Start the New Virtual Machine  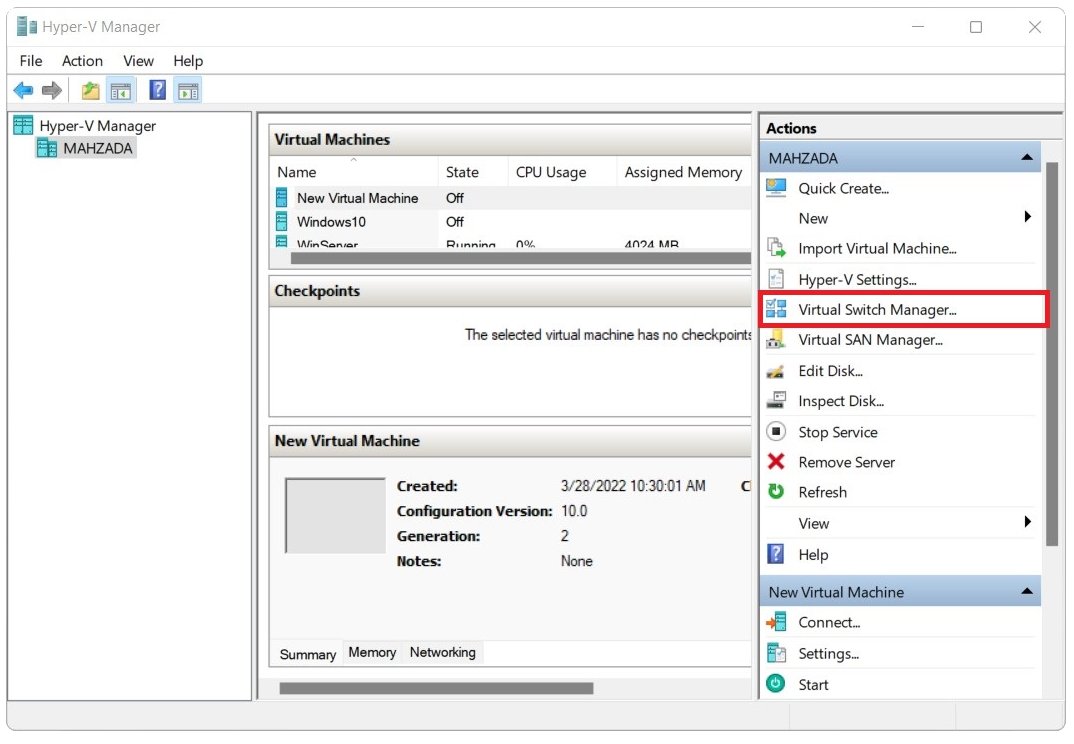[x=814, y=684]
